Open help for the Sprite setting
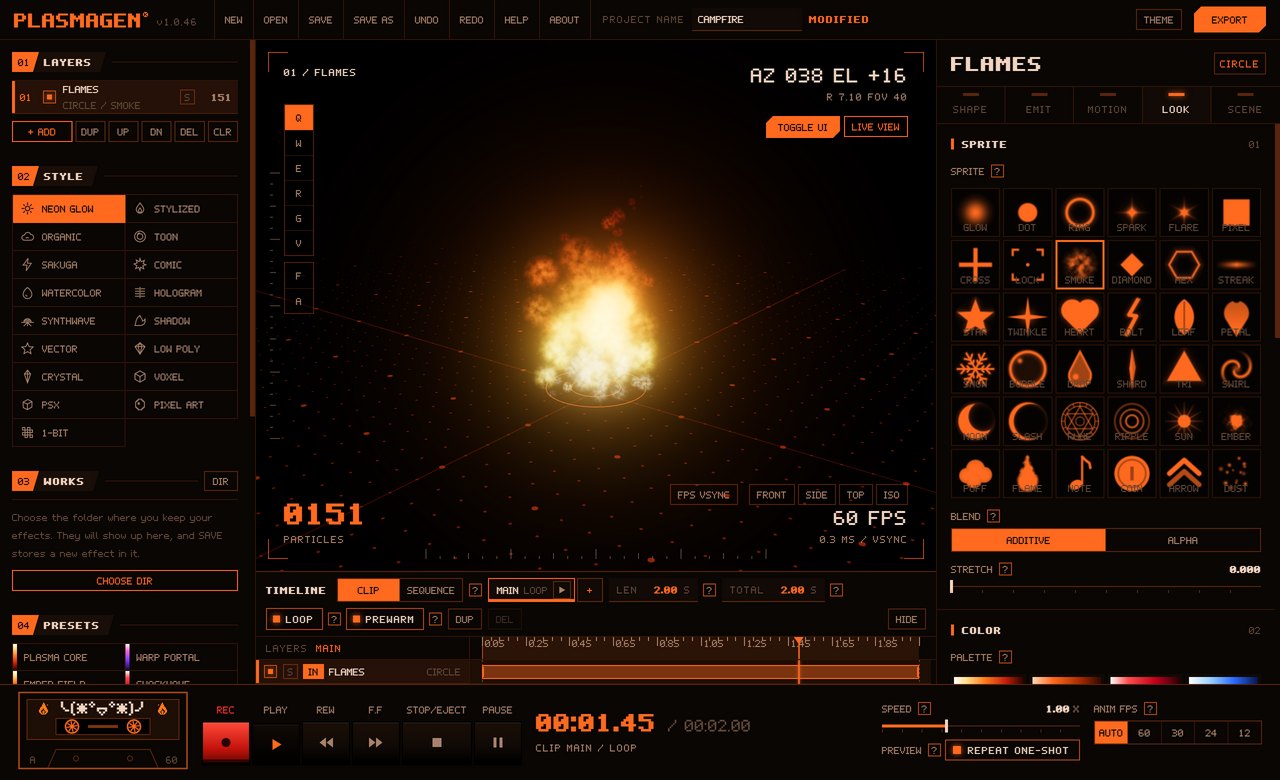Image resolution: width=1280 pixels, height=780 pixels. click(997, 172)
